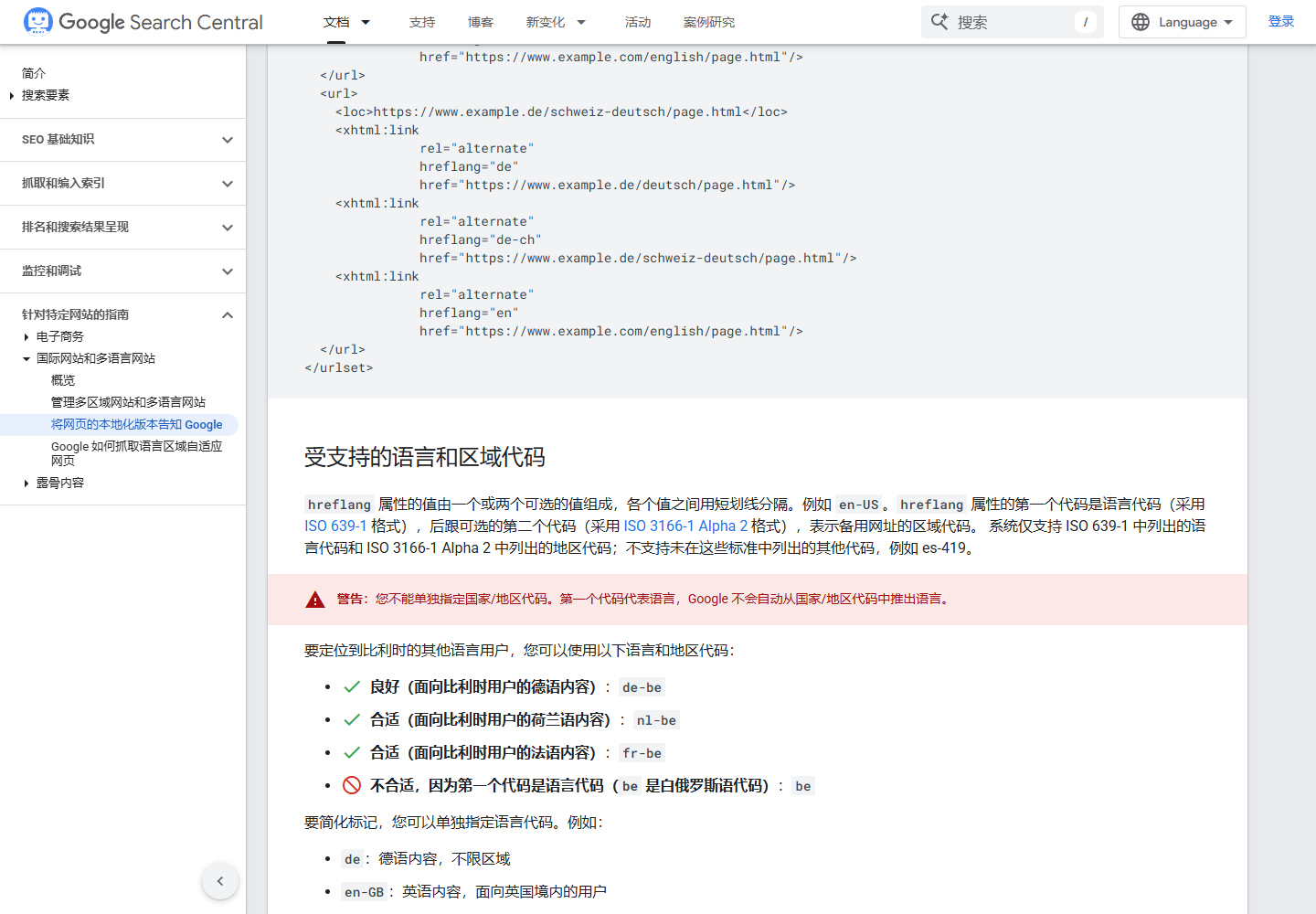Click the 登录 sign-in link
This screenshot has width=1316, height=914.
click(x=1281, y=21)
